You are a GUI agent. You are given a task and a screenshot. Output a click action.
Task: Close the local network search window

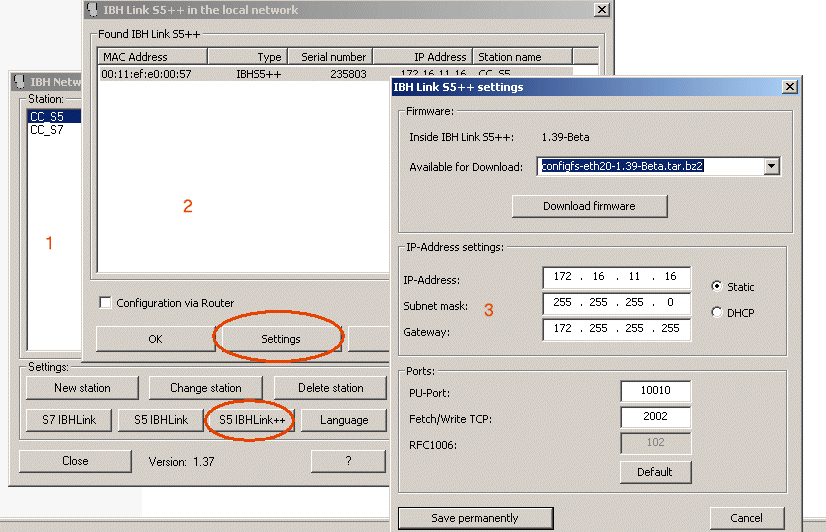click(x=602, y=9)
